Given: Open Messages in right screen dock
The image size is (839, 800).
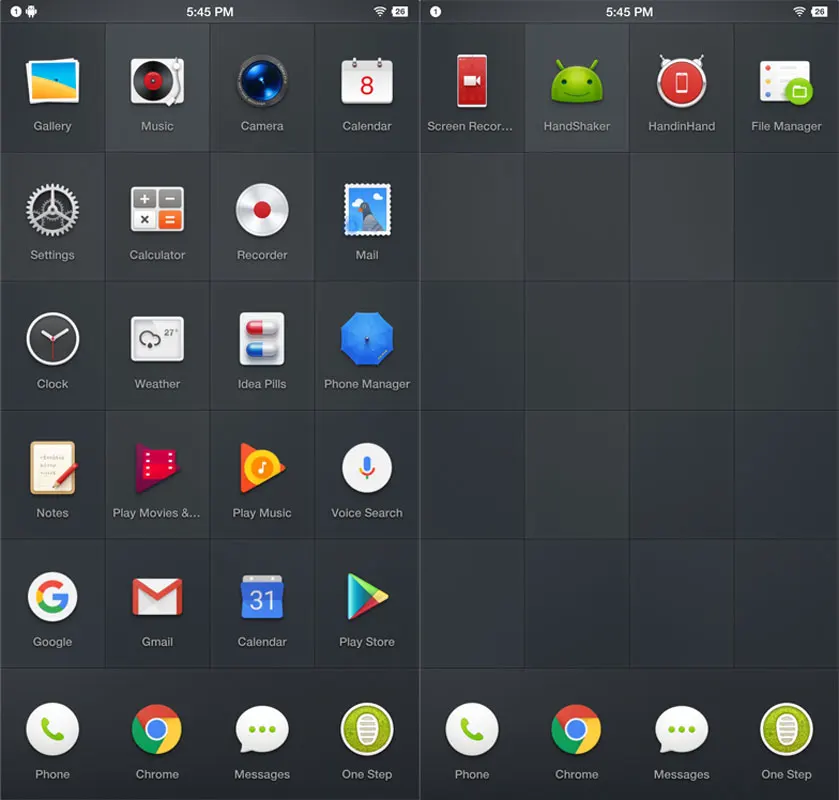Looking at the screenshot, I should (x=682, y=729).
